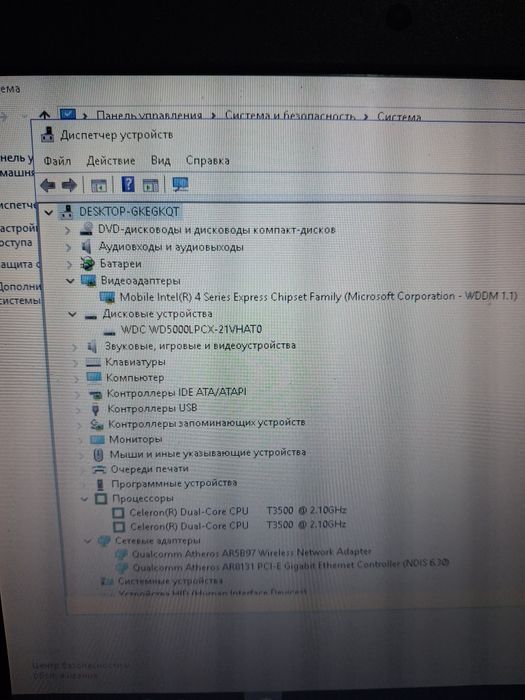Image resolution: width=525 pixels, height=700 pixels.
Task: Click the Up arrow in System window
Action: pos(44,115)
